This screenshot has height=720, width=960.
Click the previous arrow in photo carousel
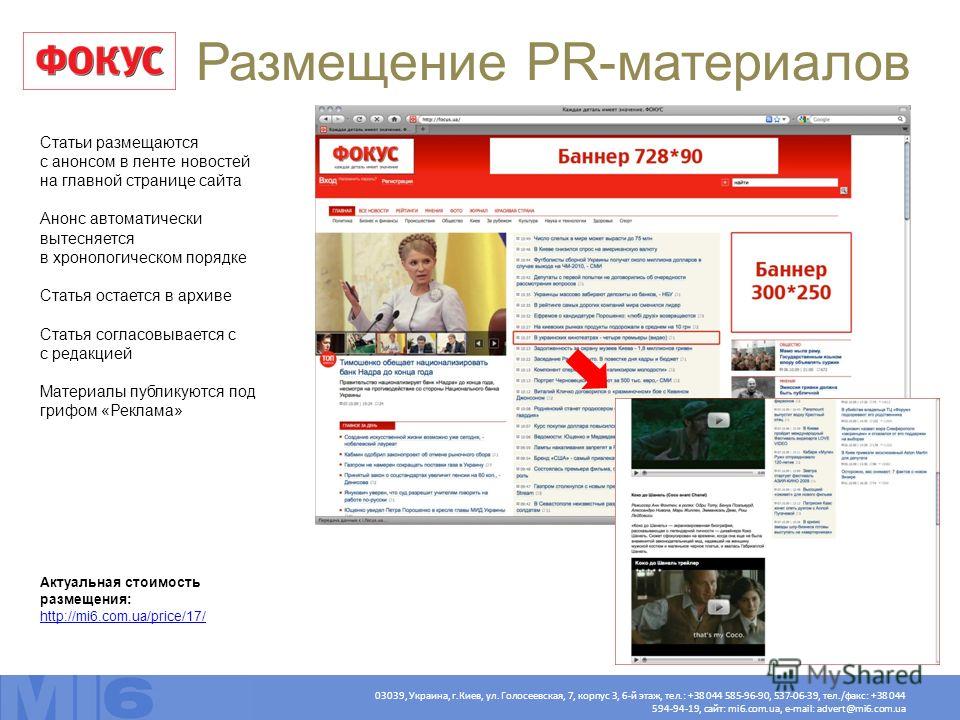point(479,343)
